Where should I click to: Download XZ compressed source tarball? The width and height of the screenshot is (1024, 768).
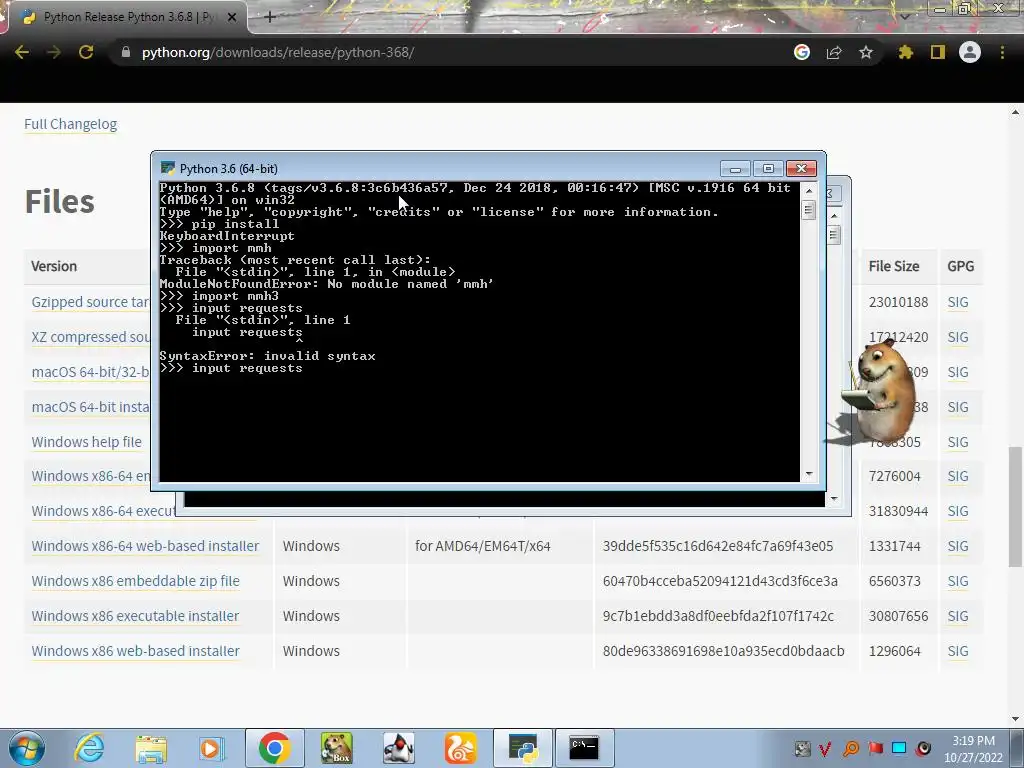(90, 337)
